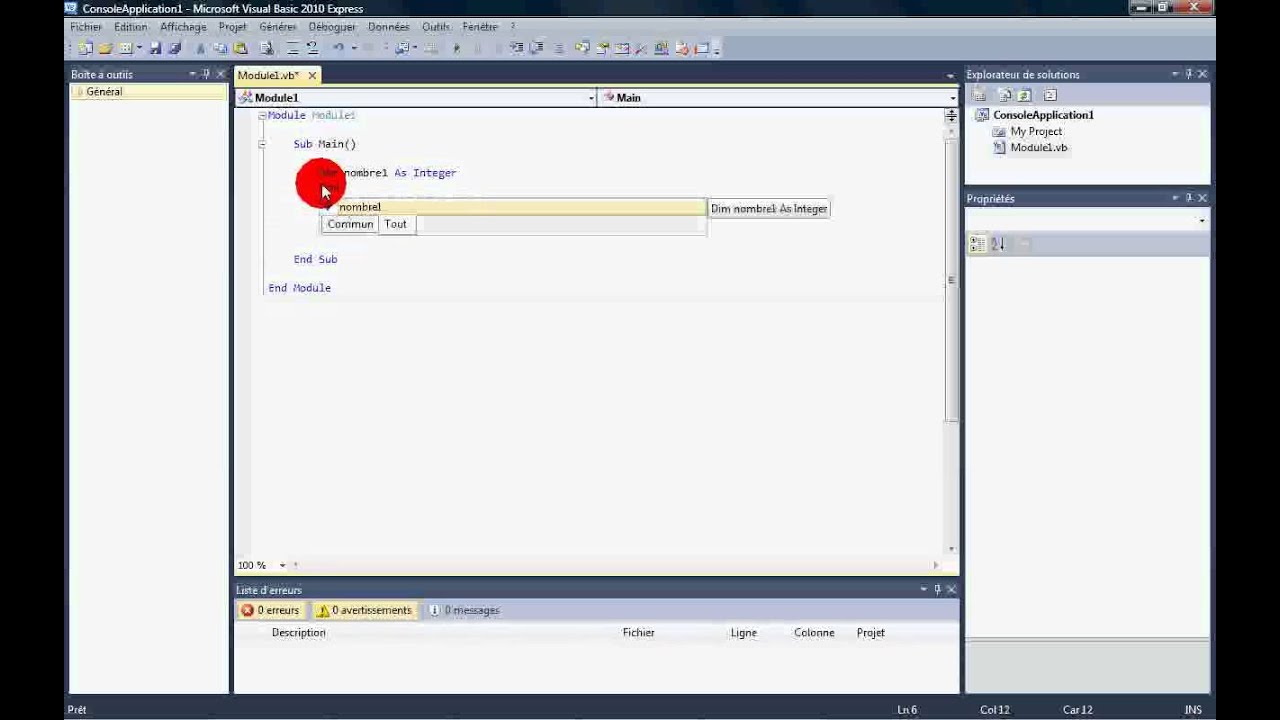The width and height of the screenshot is (1280, 720).
Task: Sort Properties panel alphabetically
Action: pyautogui.click(x=998, y=244)
